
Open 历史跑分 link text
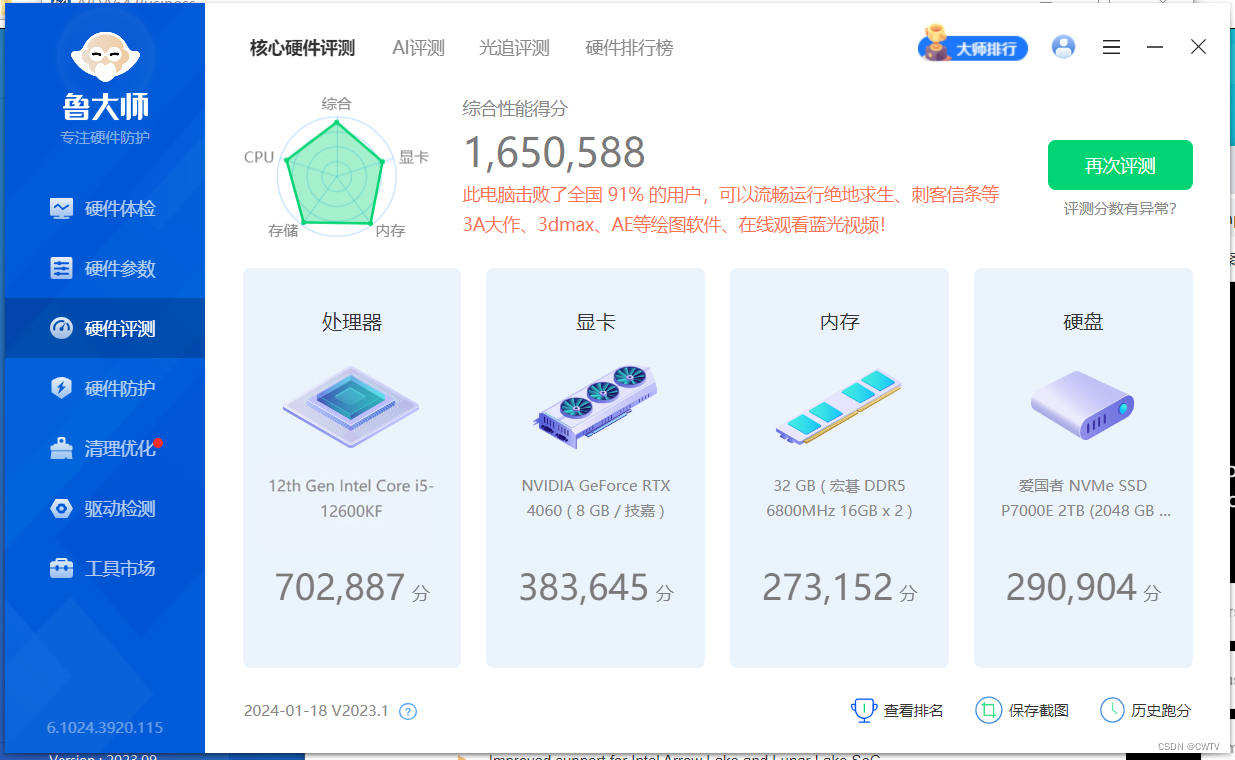[x=1161, y=711]
